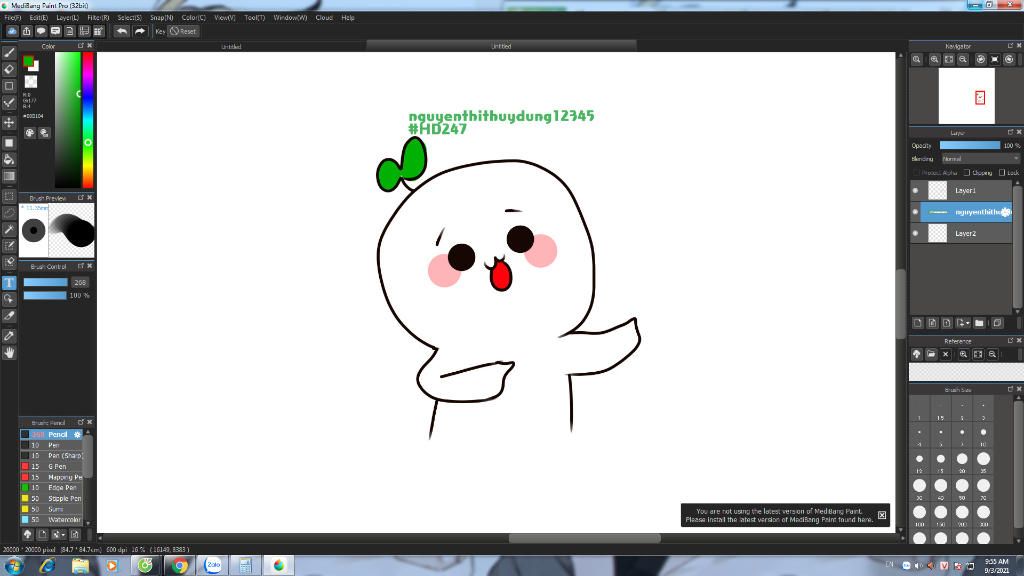Image resolution: width=1024 pixels, height=576 pixels.
Task: Select the G Pen brush
Action: pyautogui.click(x=52, y=466)
